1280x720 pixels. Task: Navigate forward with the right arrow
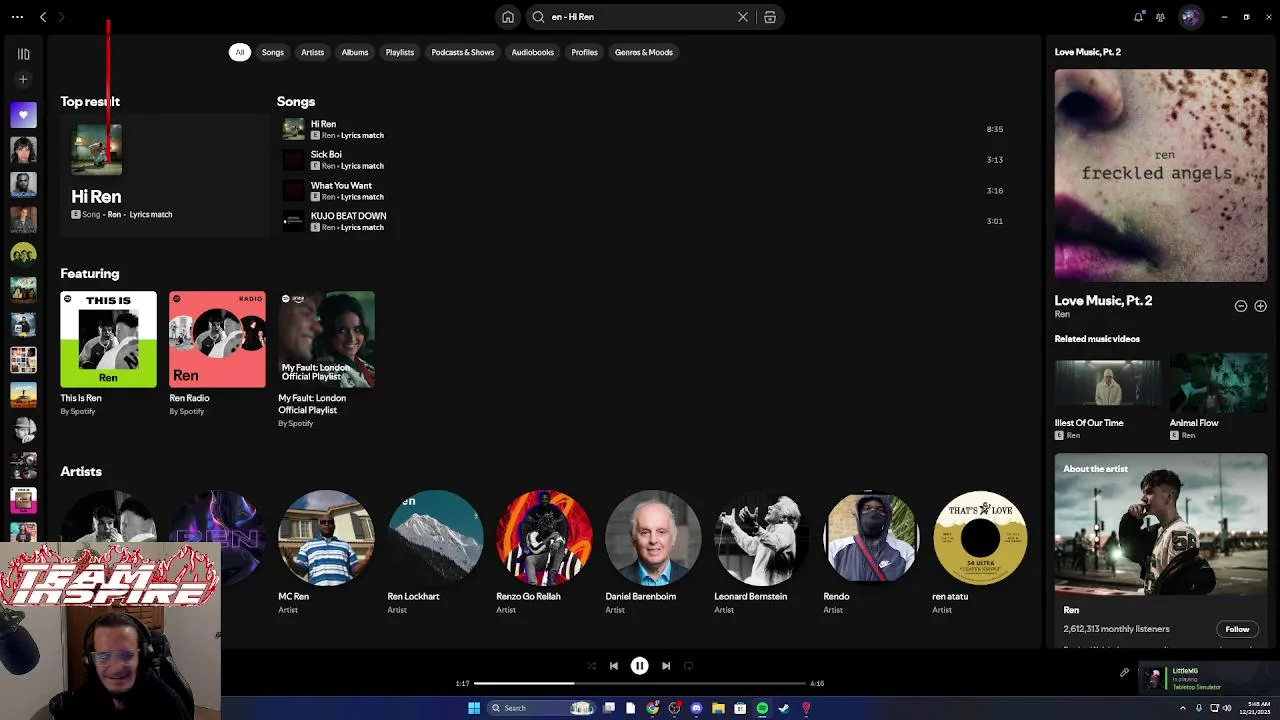point(61,17)
